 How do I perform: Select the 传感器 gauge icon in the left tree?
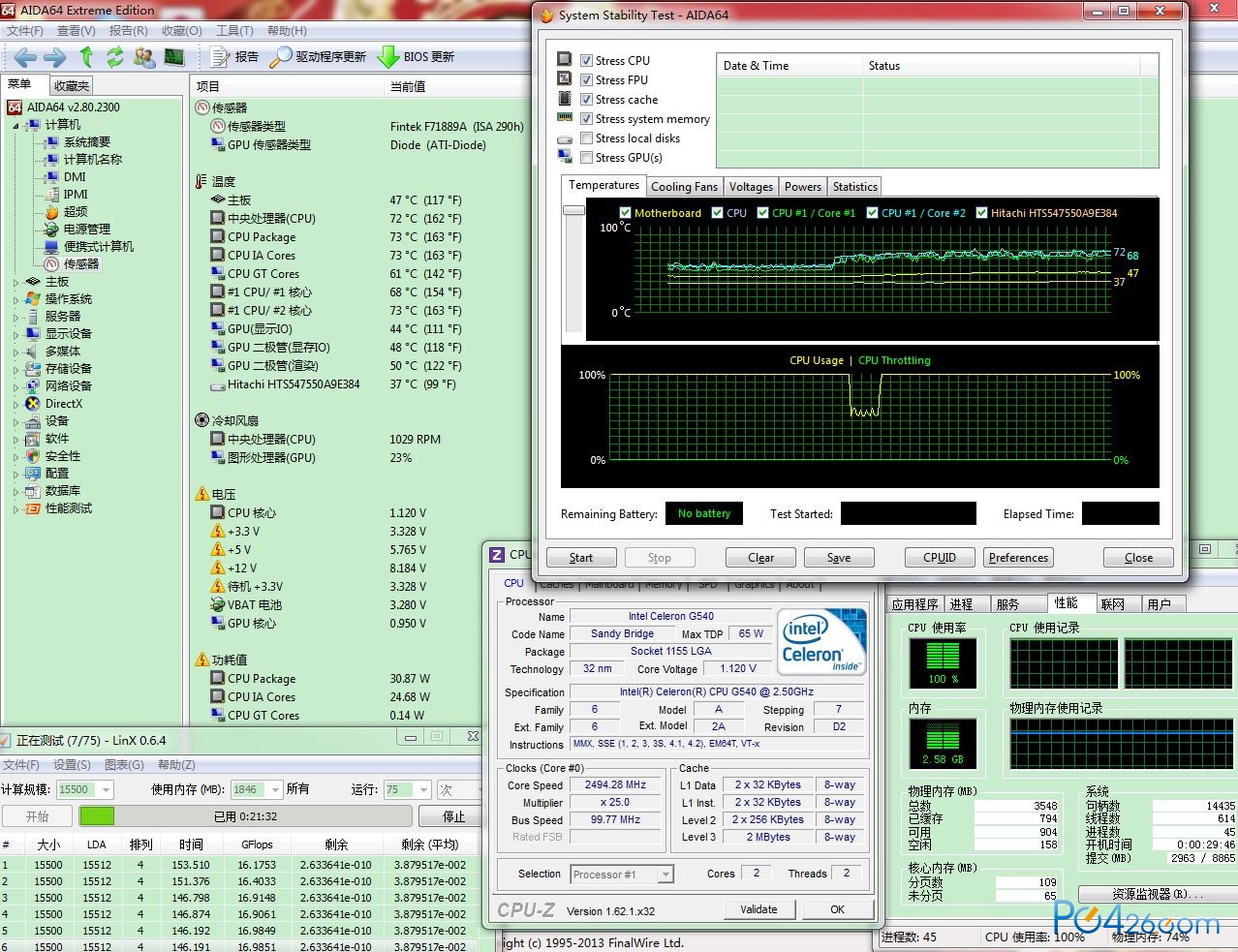52,264
